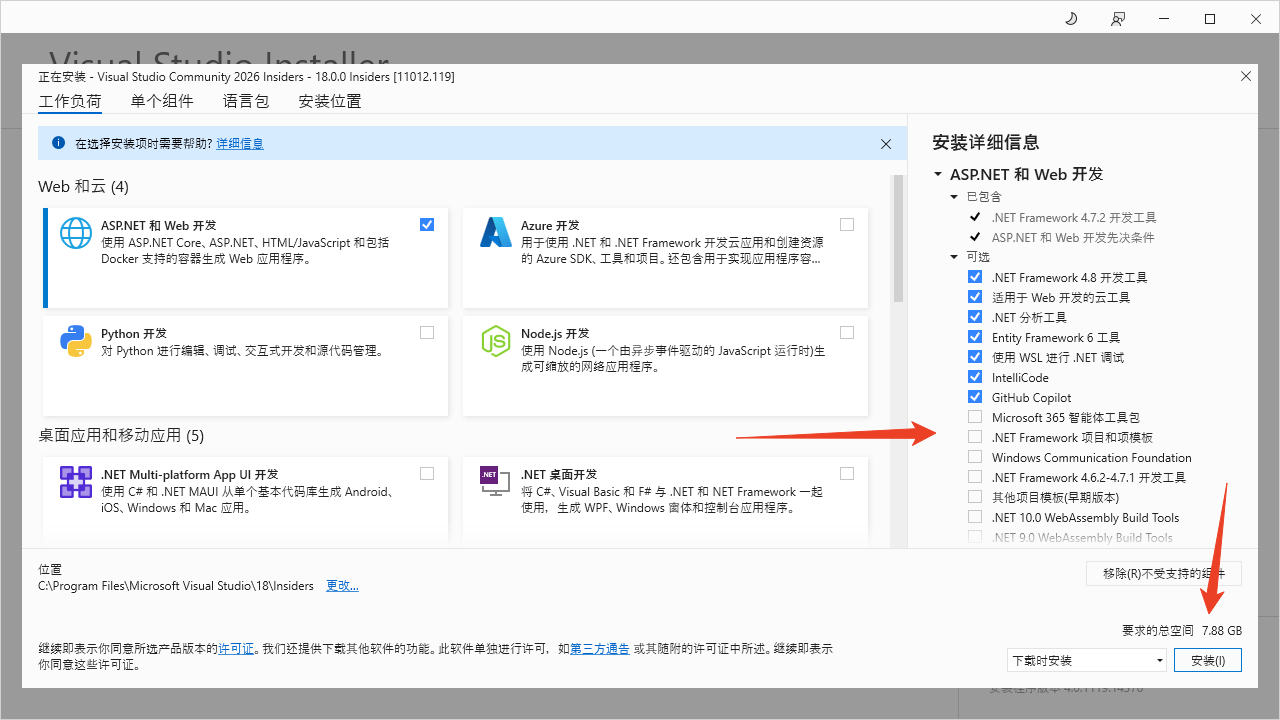
Task: Click the install path C:\Program Files text
Action: point(176,586)
